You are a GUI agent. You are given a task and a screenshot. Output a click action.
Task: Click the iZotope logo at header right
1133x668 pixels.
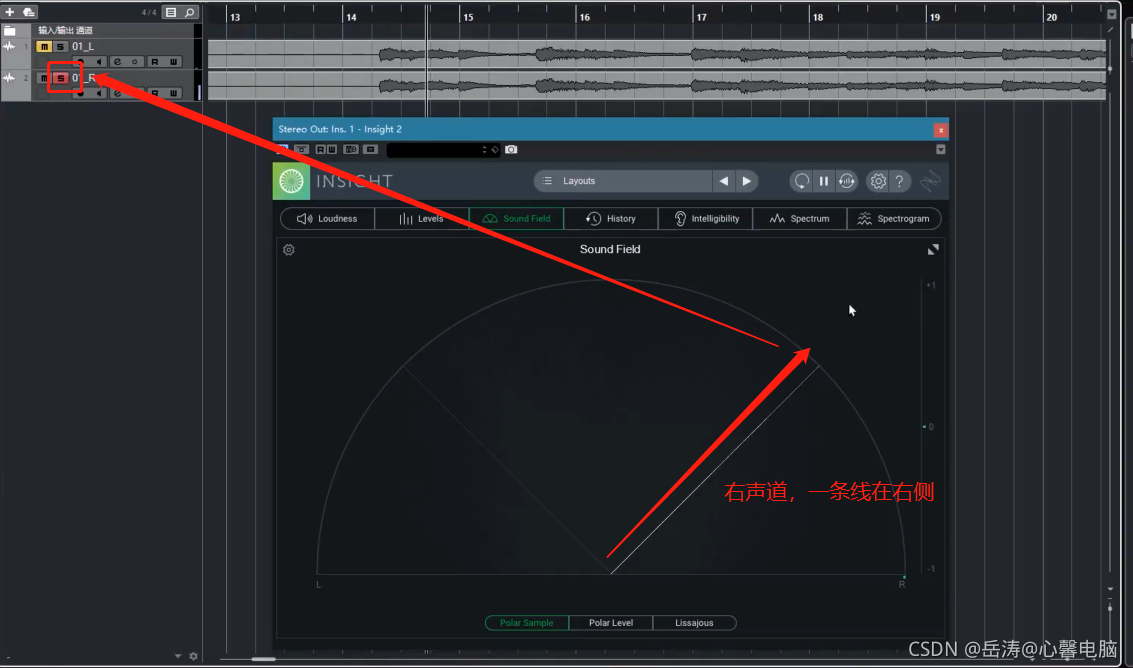click(930, 181)
